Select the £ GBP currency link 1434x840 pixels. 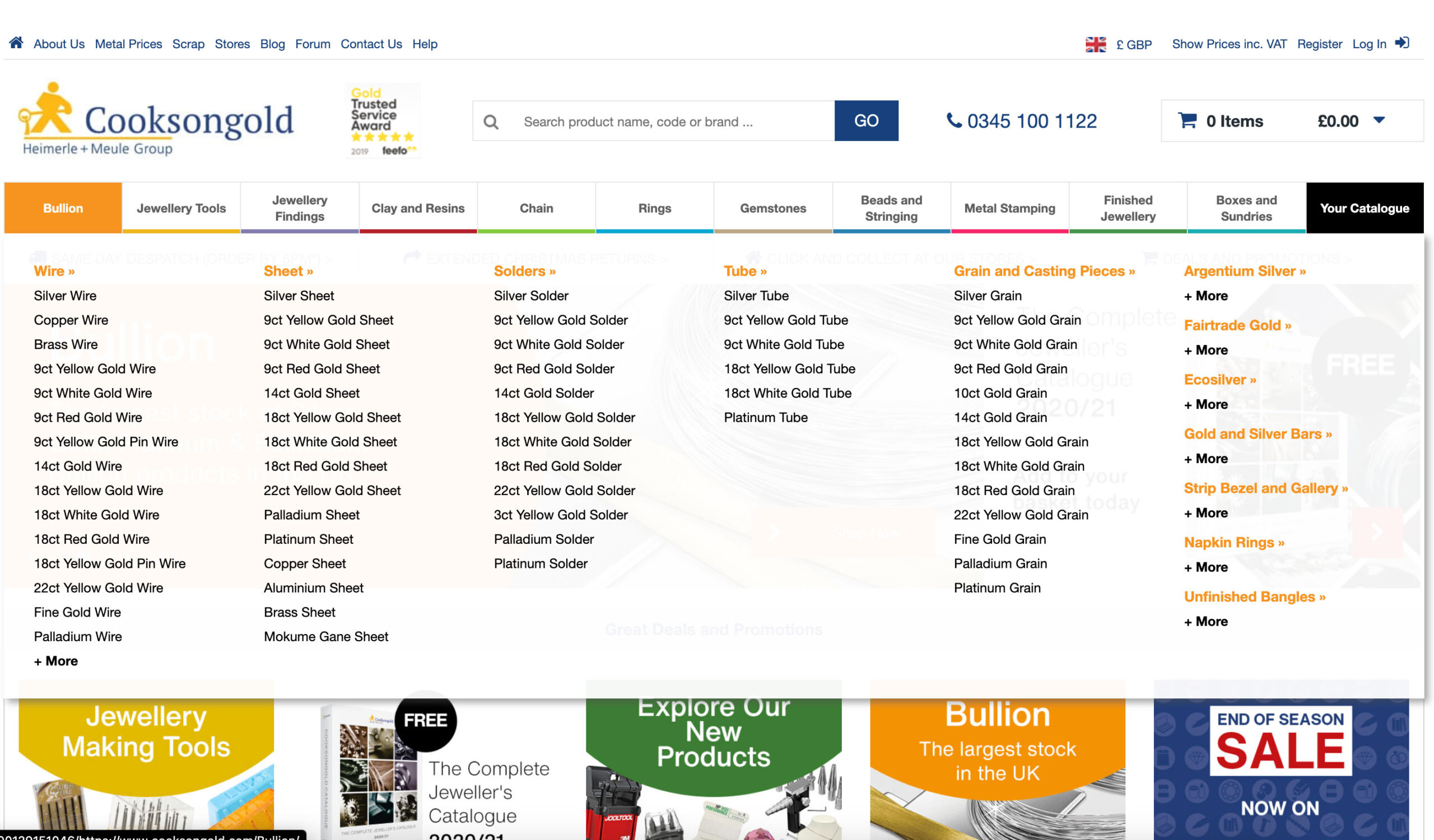pyautogui.click(x=1134, y=44)
